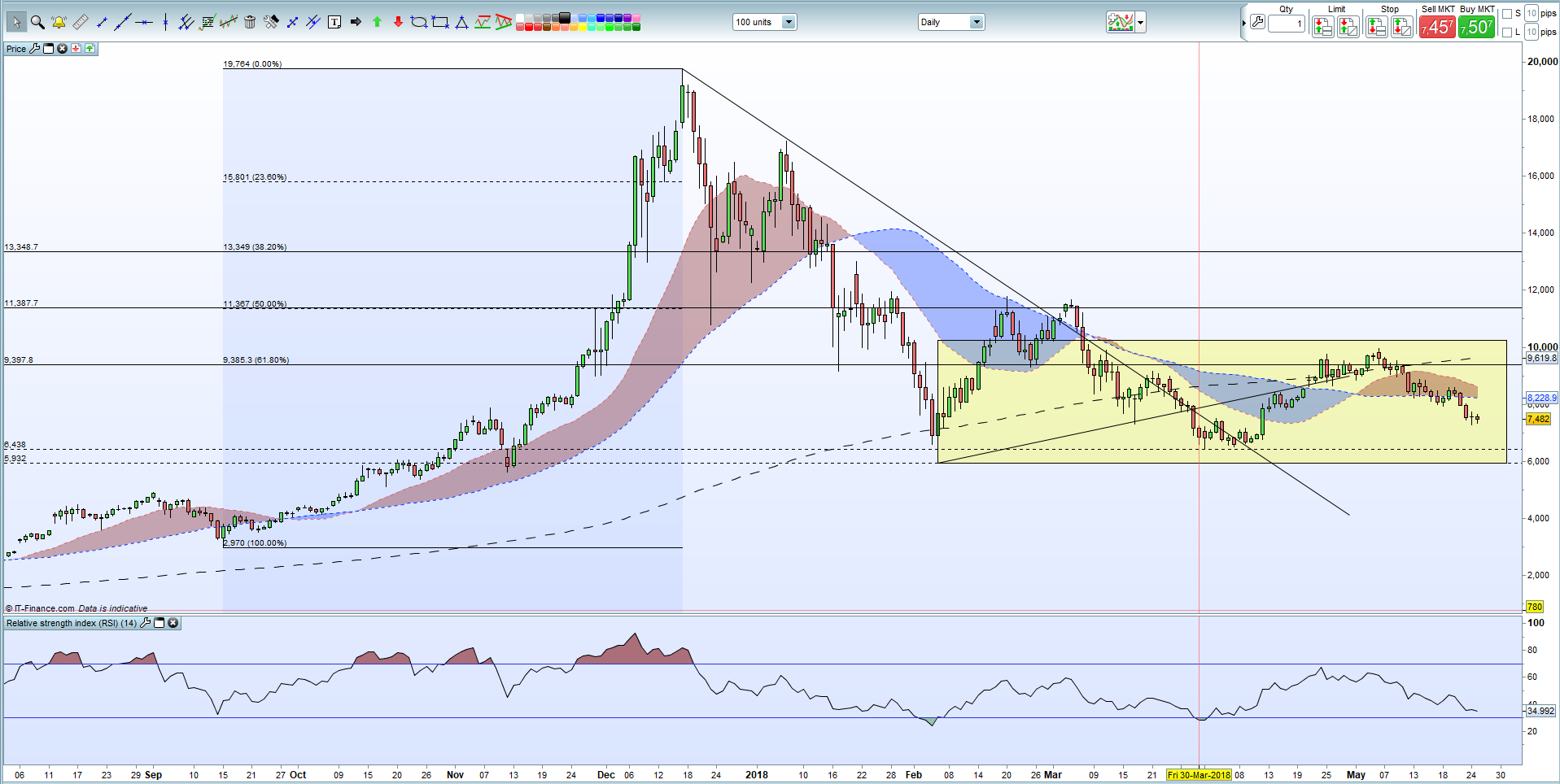This screenshot has height=784, width=1560.
Task: Open RSI indicator wrench settings
Action: [146, 623]
